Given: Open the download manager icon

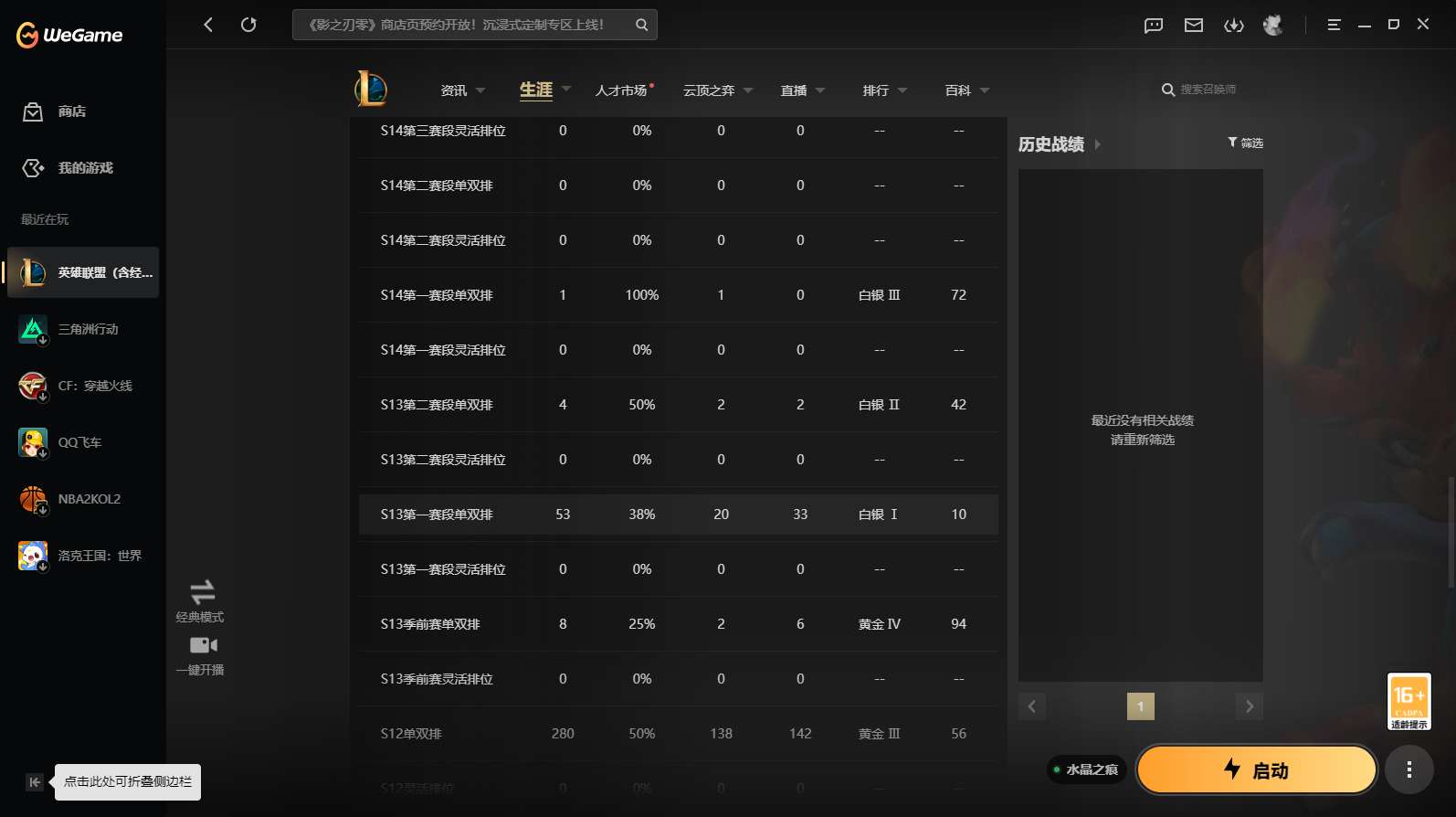Looking at the screenshot, I should (1234, 26).
